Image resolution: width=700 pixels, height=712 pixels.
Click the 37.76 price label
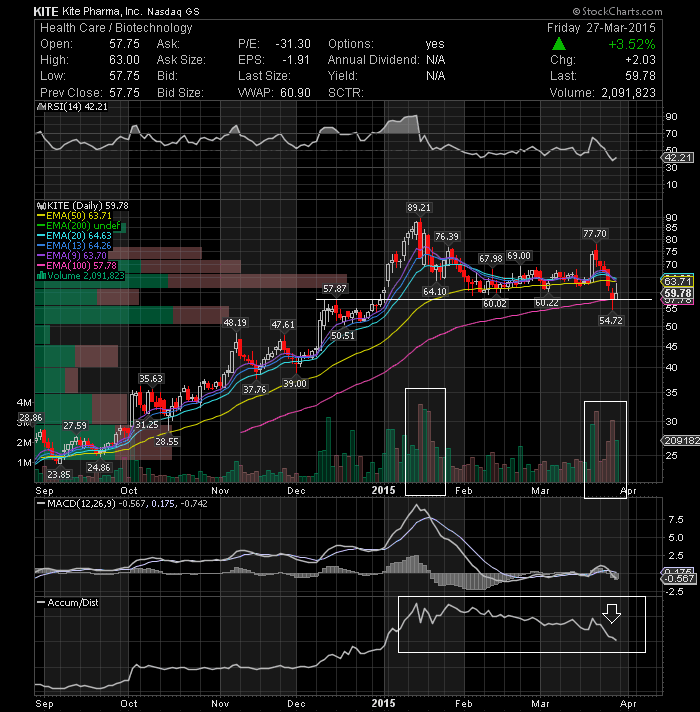point(255,390)
